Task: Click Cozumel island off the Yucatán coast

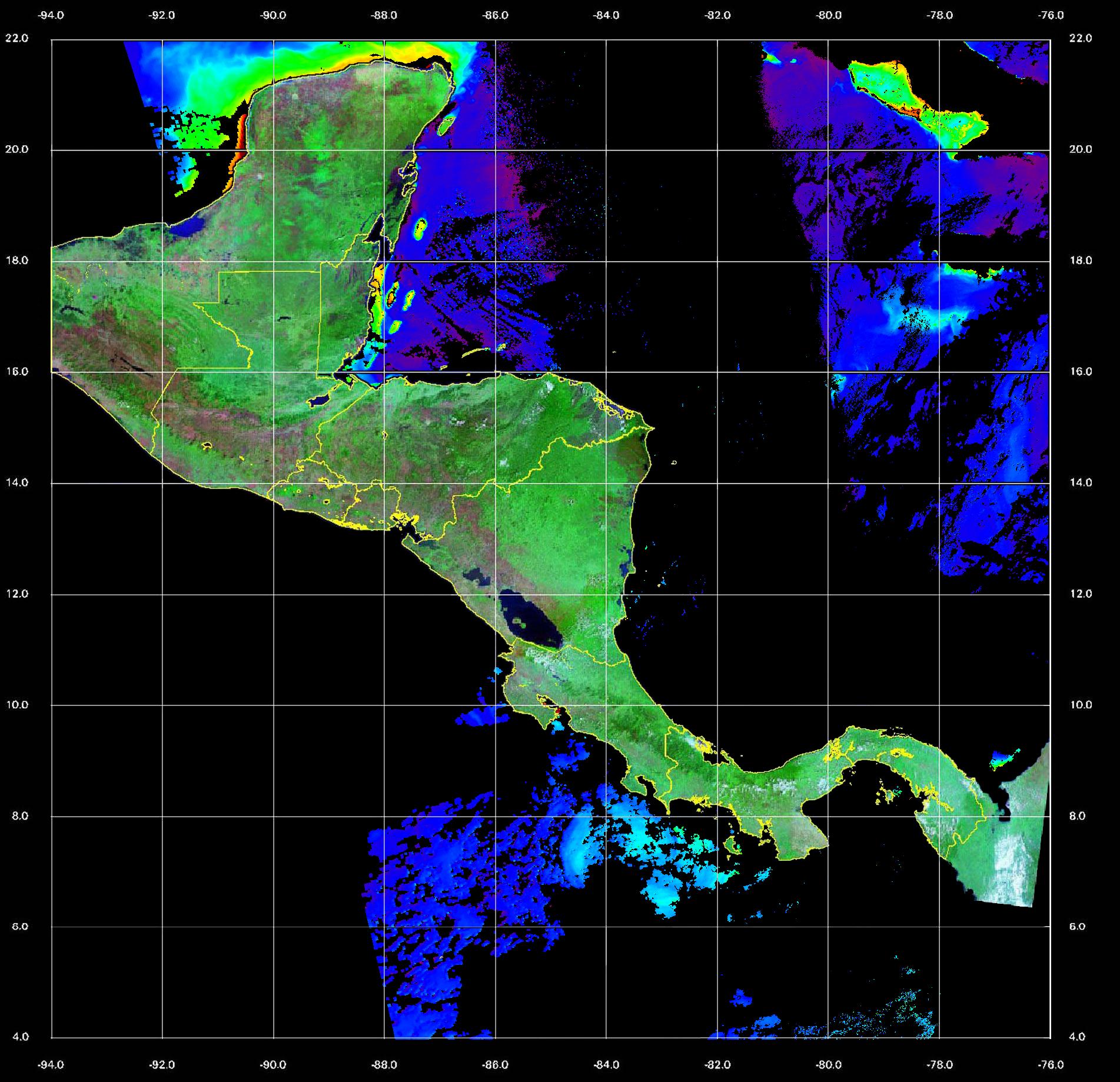Action: click(x=446, y=125)
